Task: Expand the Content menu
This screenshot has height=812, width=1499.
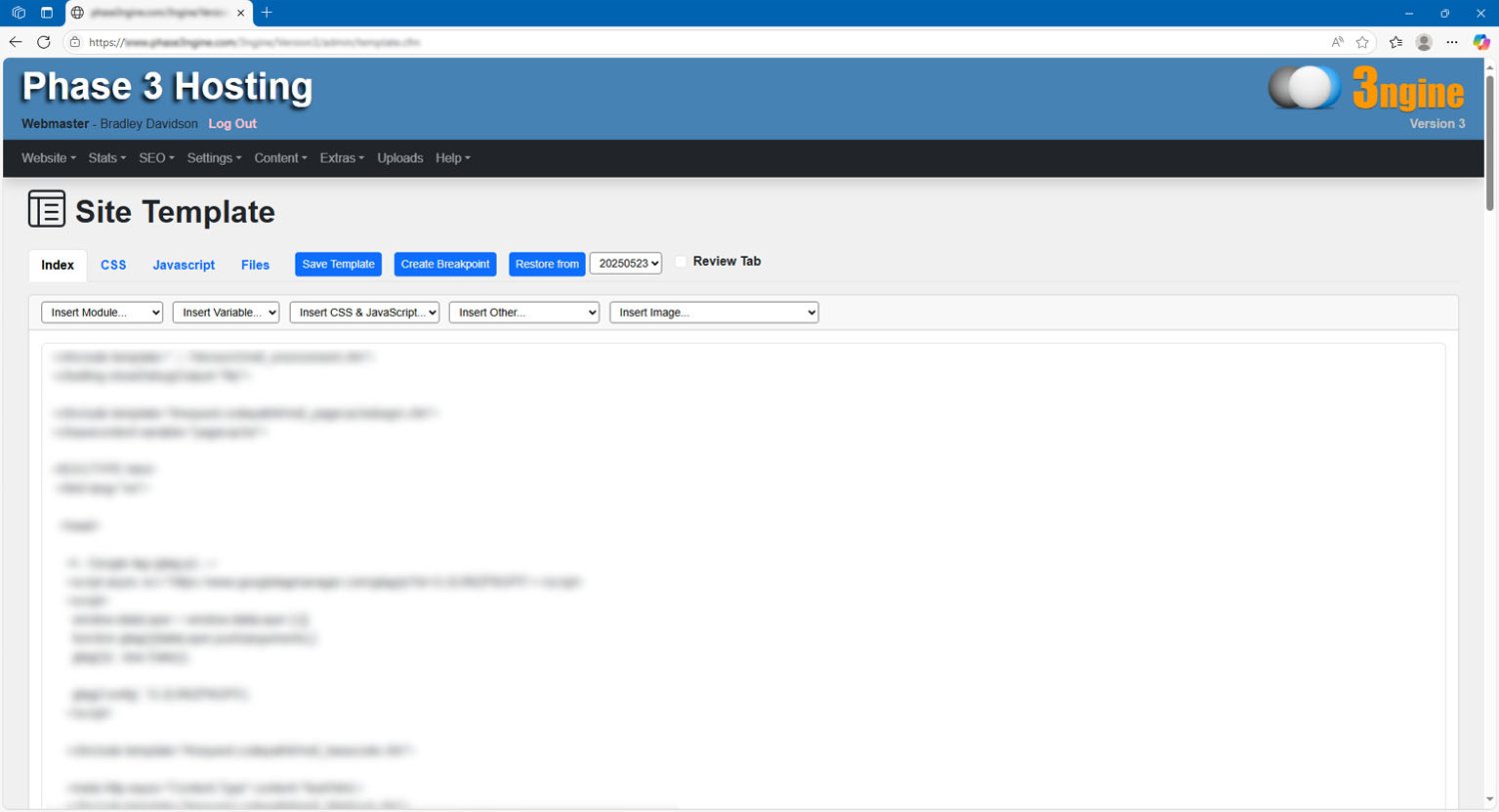Action: [280, 158]
